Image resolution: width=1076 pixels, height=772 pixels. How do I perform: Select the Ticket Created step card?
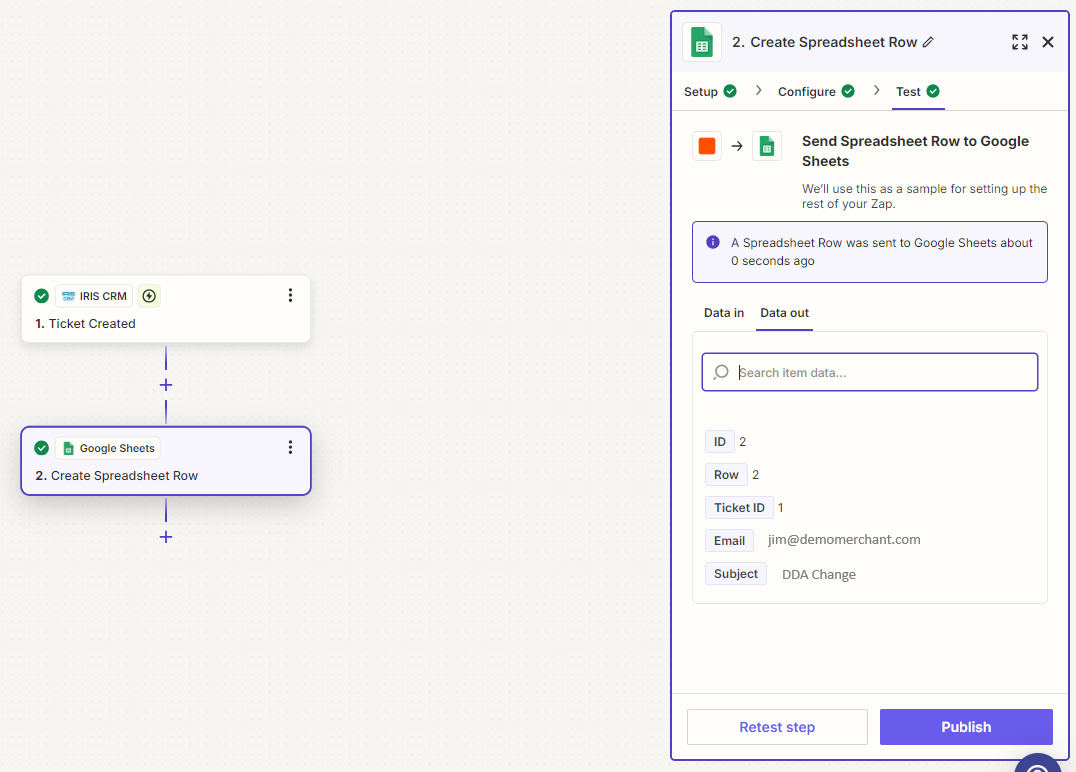165,309
